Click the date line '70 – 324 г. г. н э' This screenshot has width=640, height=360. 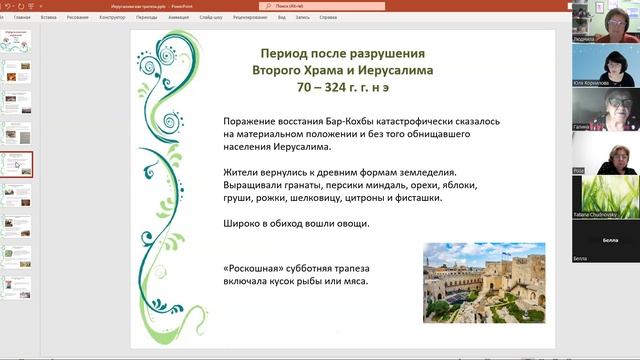(x=342, y=87)
